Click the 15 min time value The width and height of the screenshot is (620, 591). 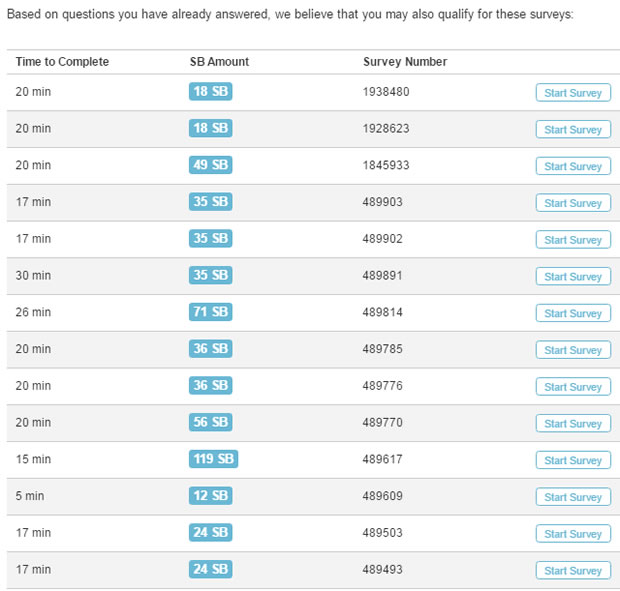(33, 459)
